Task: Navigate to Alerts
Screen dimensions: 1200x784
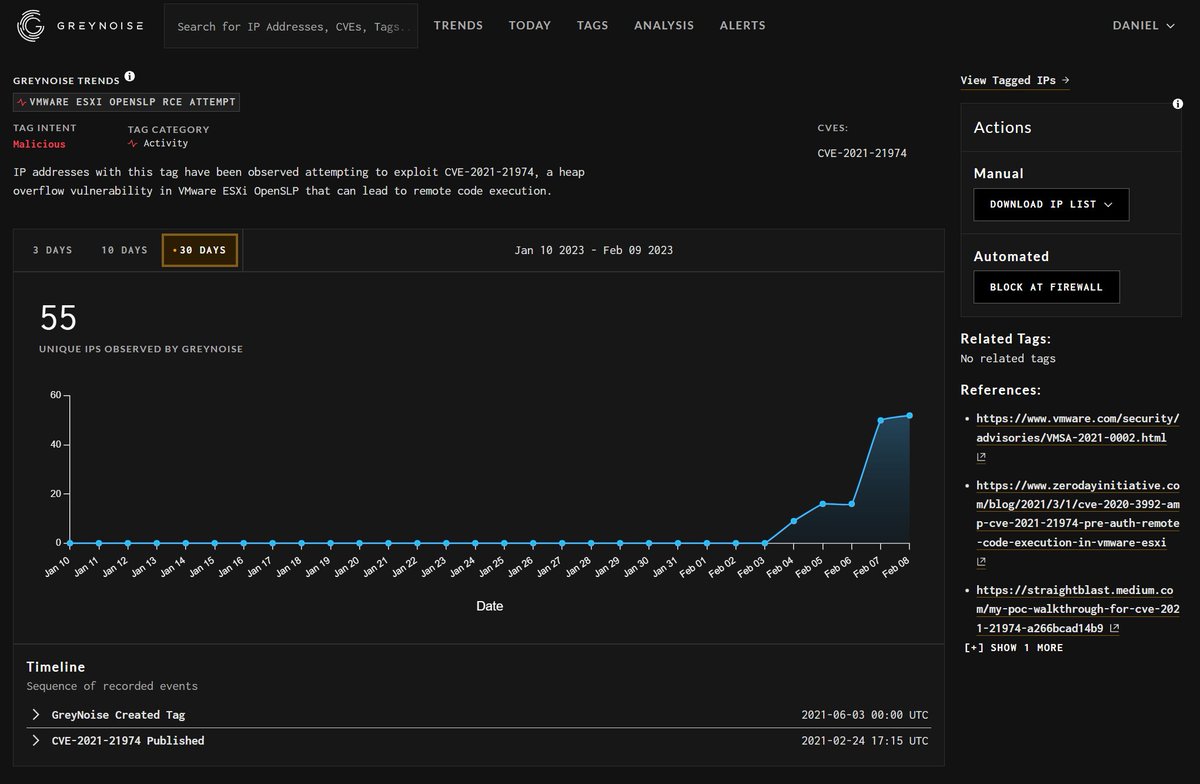Action: 743,25
